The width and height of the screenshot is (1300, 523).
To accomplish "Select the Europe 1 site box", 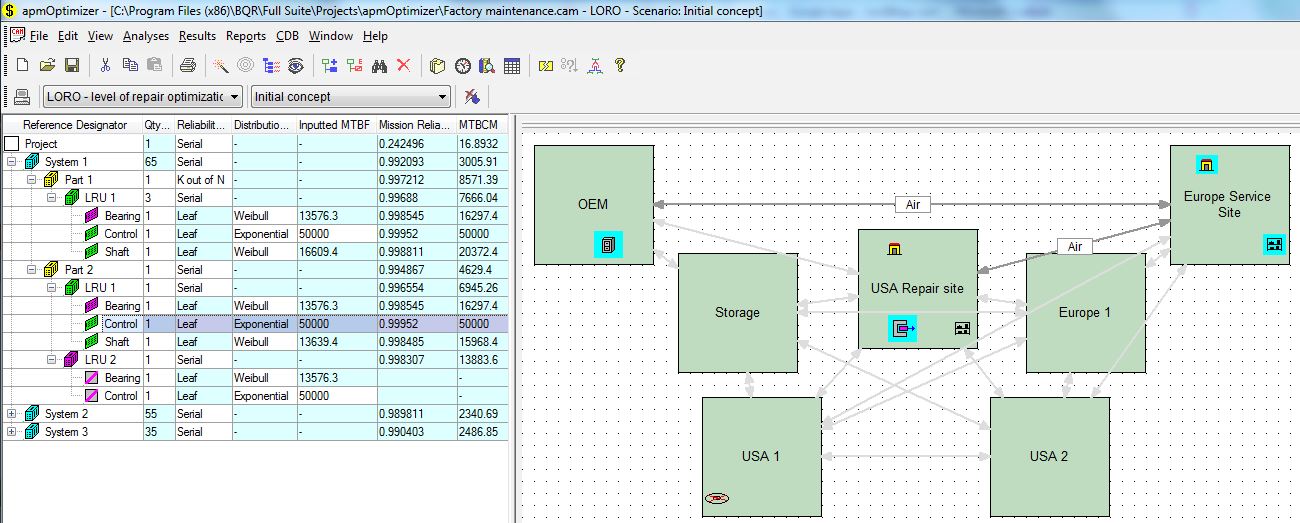I will 1085,312.
